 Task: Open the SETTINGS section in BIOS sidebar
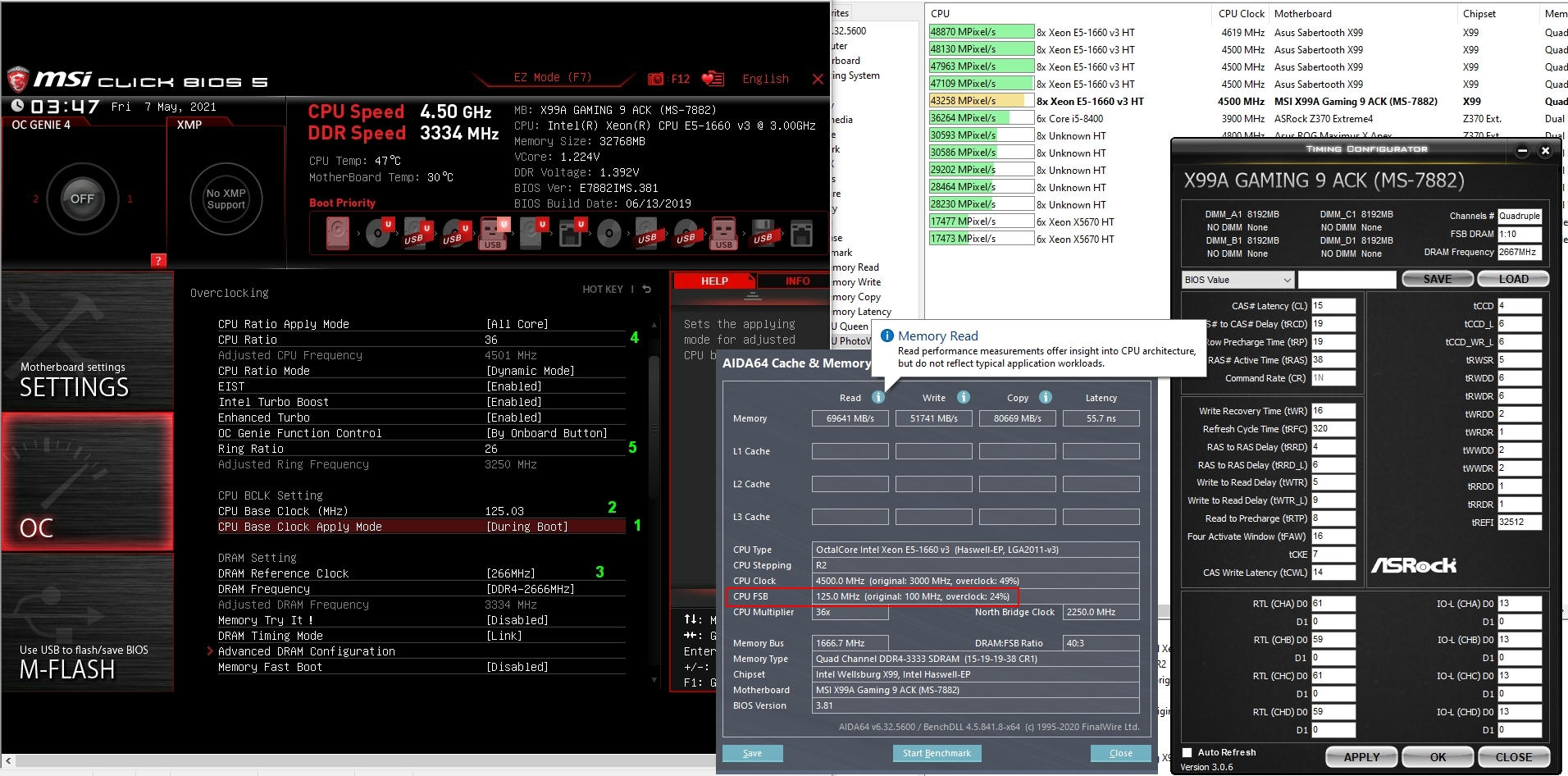point(87,340)
